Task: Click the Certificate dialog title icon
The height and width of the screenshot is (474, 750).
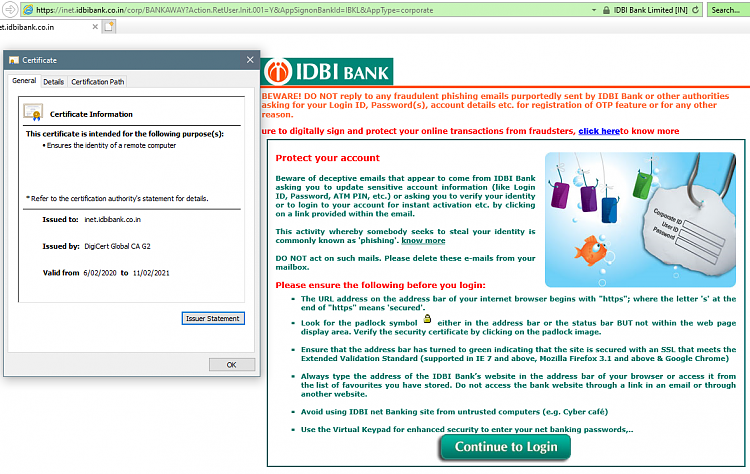Action: click(x=14, y=60)
